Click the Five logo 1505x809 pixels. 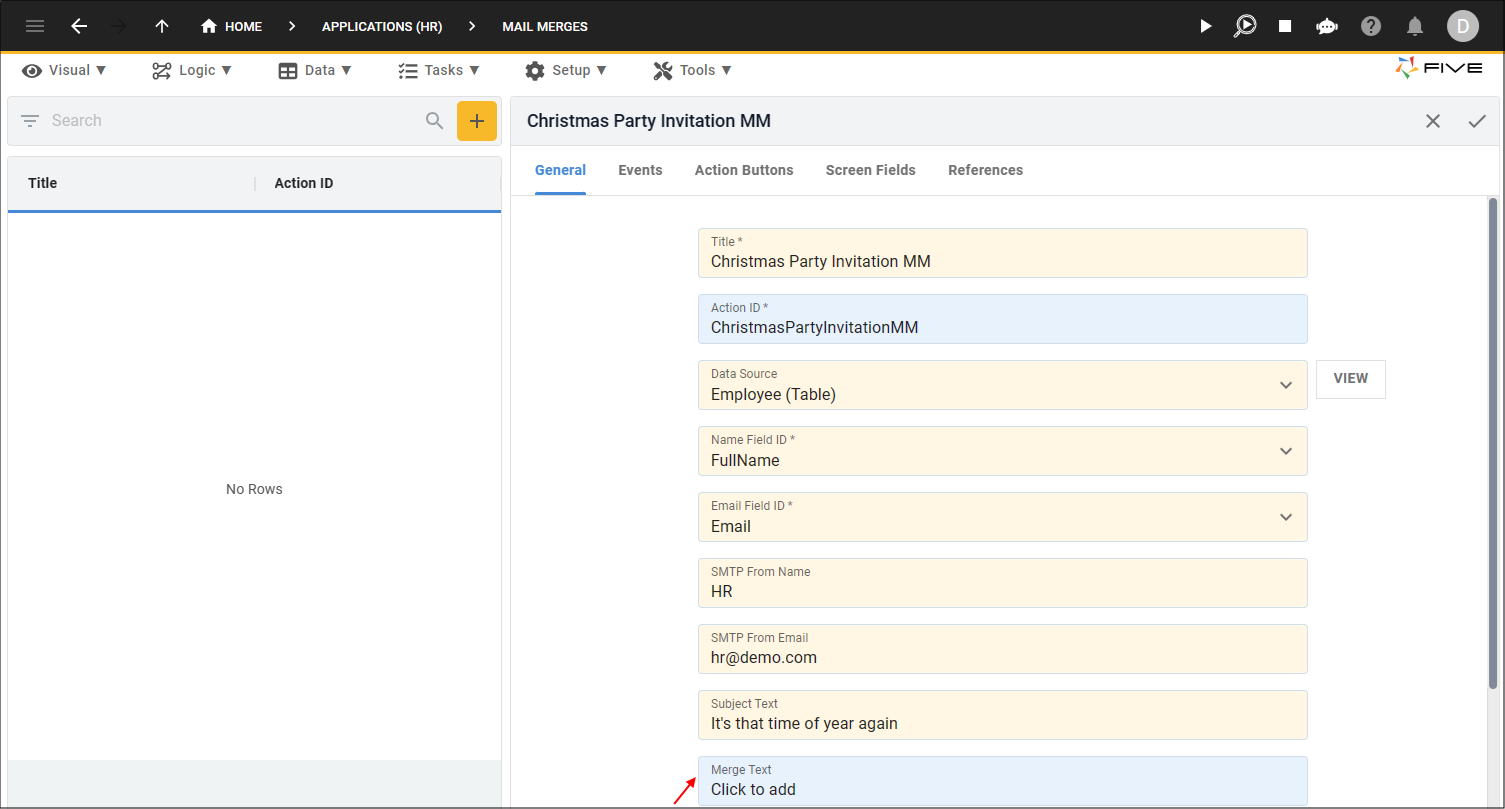1439,68
